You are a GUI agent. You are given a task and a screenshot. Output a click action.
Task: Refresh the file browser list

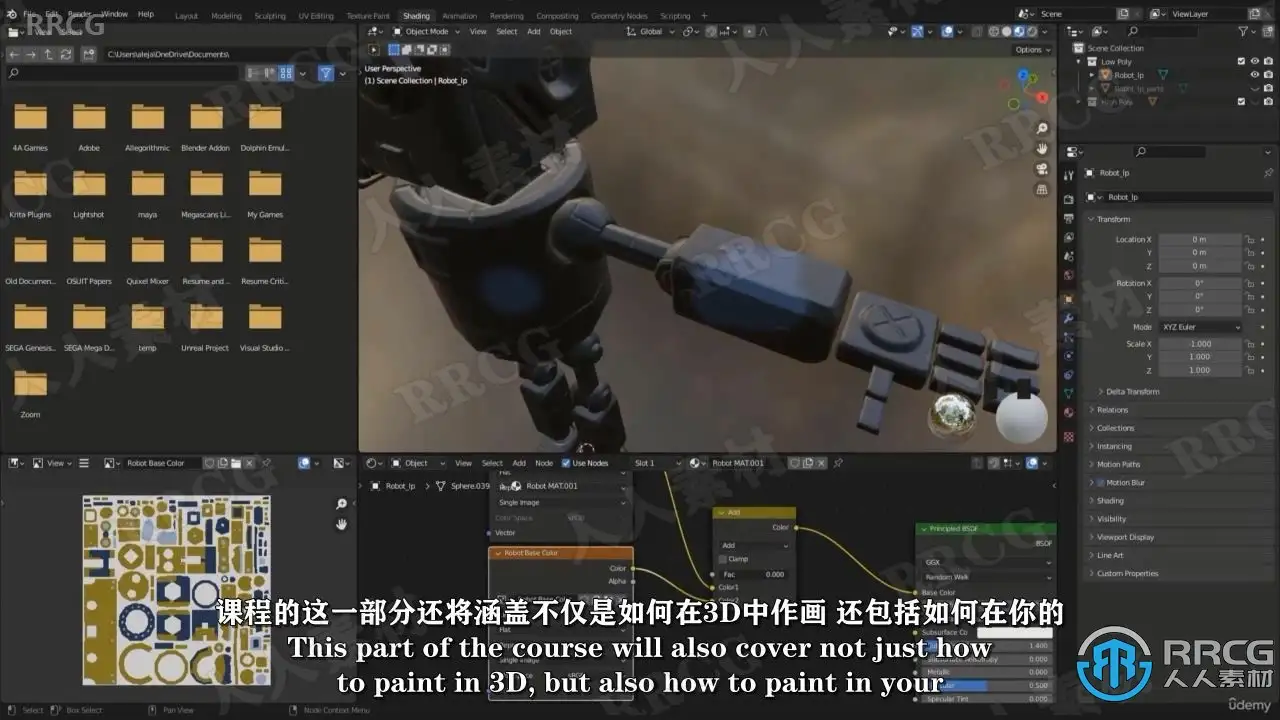point(64,54)
